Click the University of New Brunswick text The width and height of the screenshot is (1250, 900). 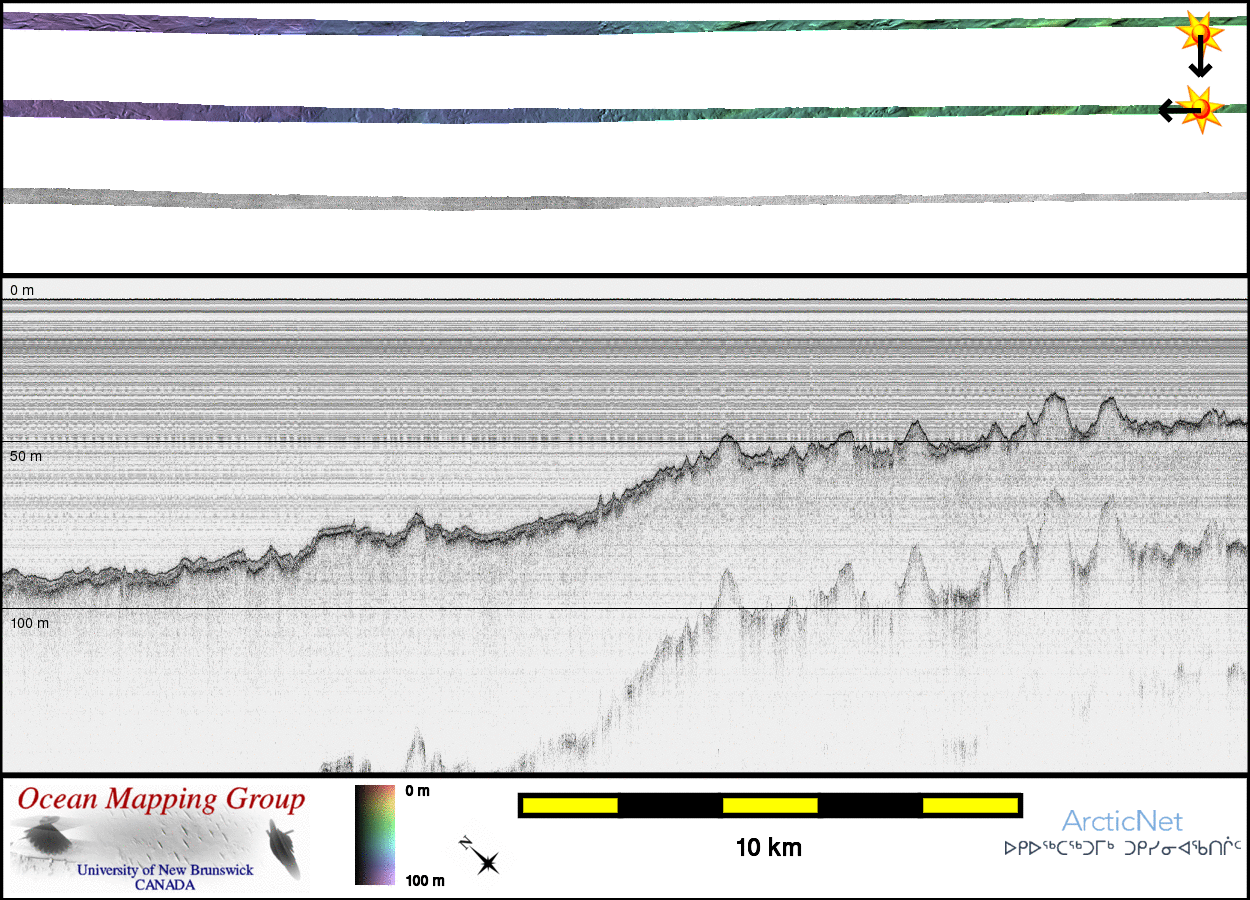click(x=165, y=870)
